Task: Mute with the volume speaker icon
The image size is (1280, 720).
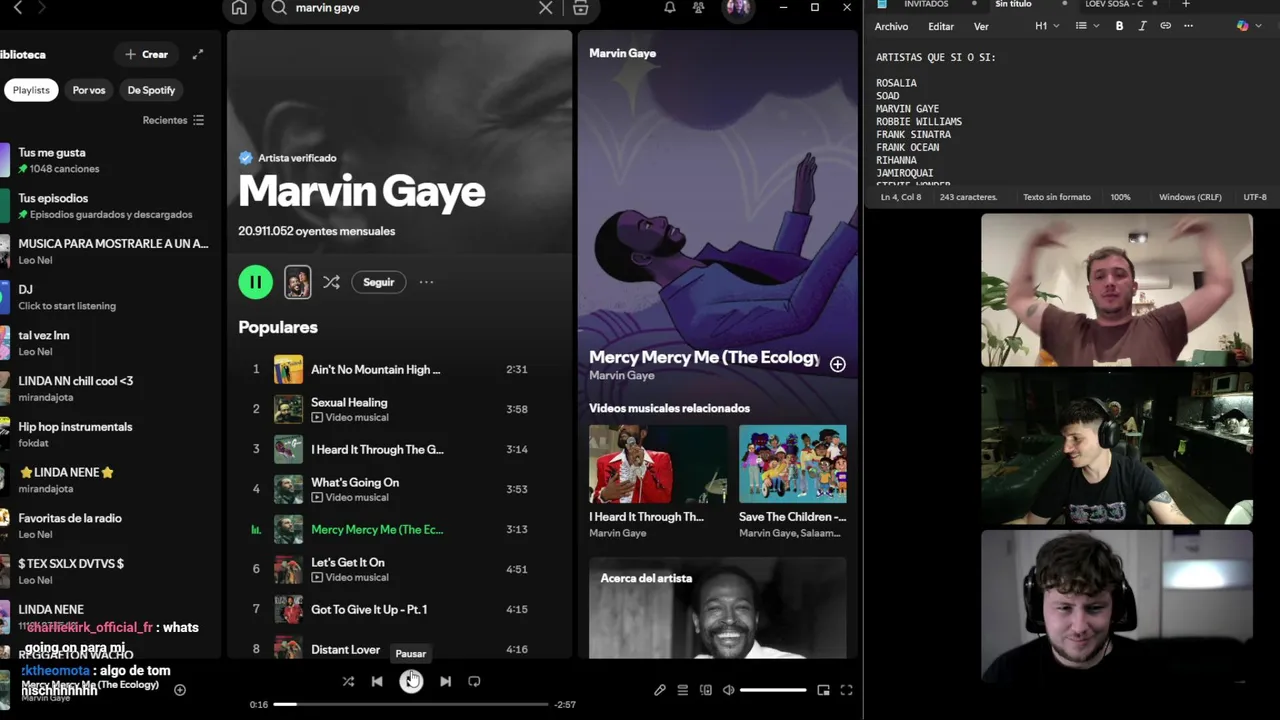Action: click(x=729, y=690)
